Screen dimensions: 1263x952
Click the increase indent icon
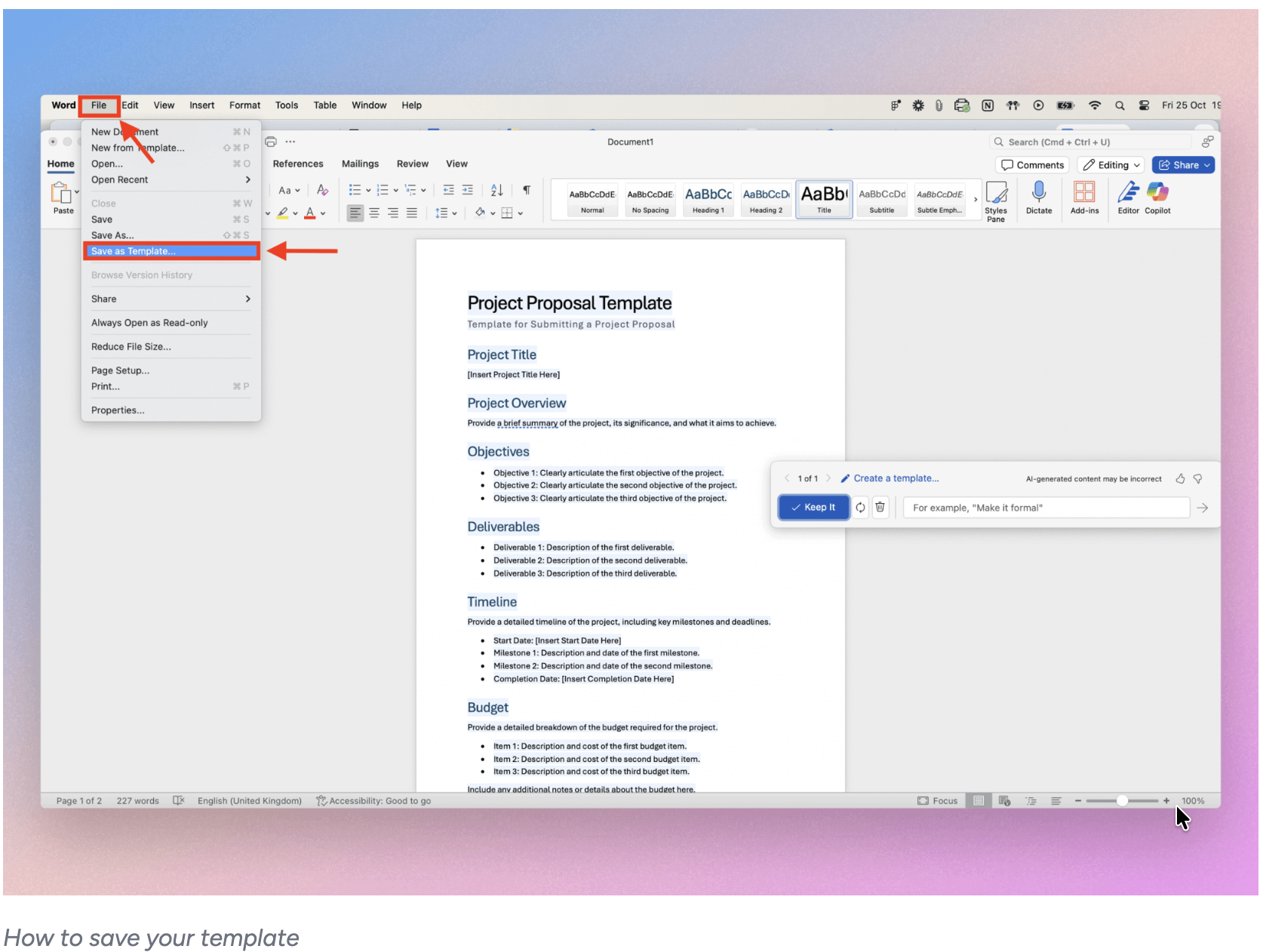point(468,190)
